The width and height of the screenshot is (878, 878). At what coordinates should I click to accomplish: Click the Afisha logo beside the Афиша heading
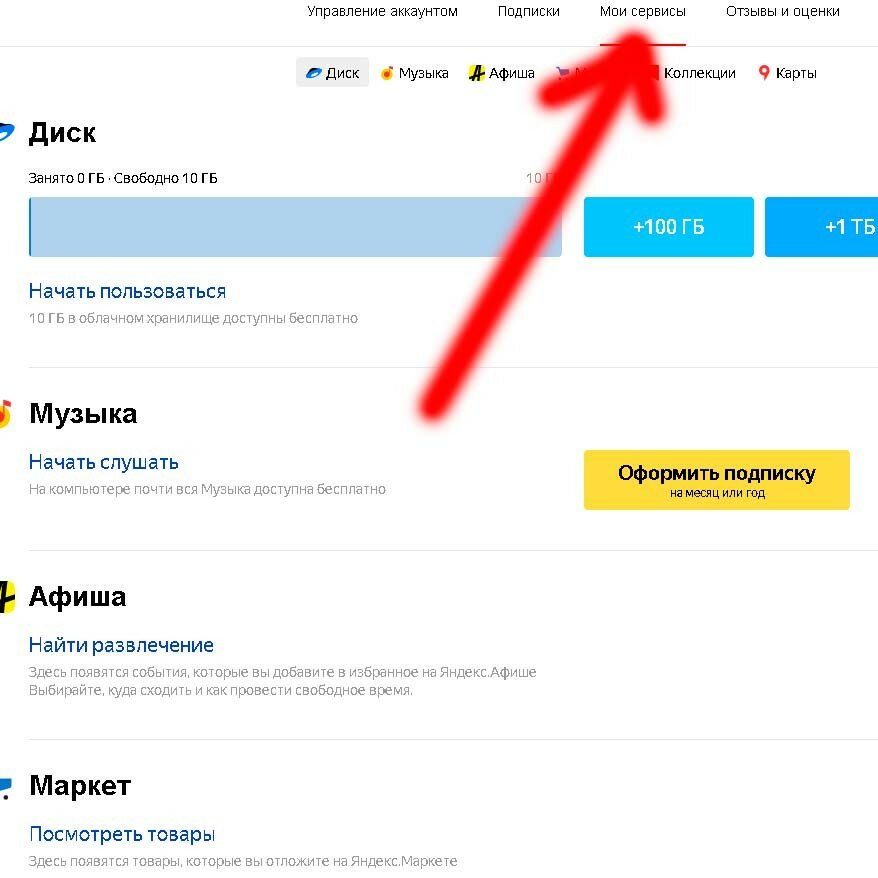click(x=7, y=597)
